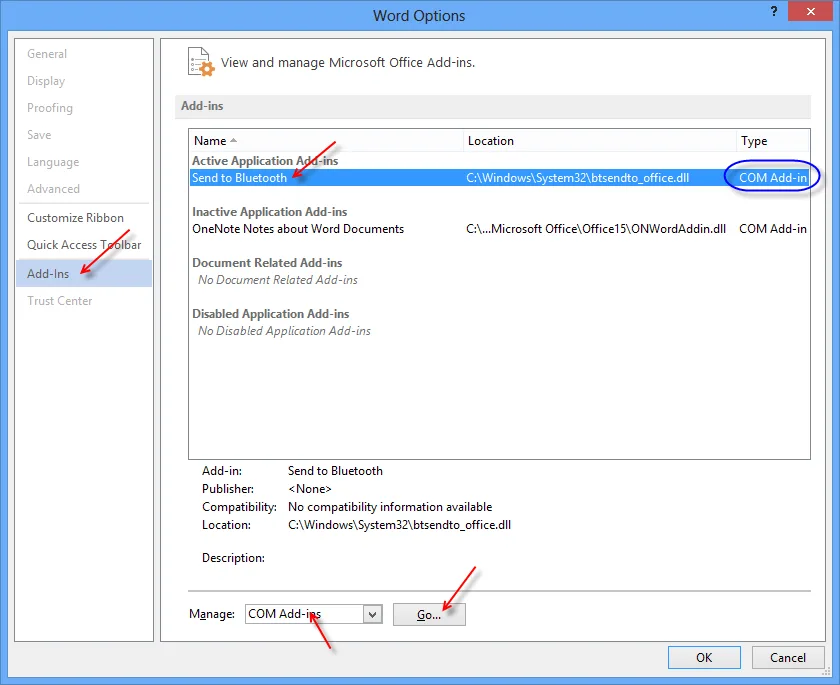Open the Proofing options
Viewport: 840px width, 685px height.
[x=50, y=108]
